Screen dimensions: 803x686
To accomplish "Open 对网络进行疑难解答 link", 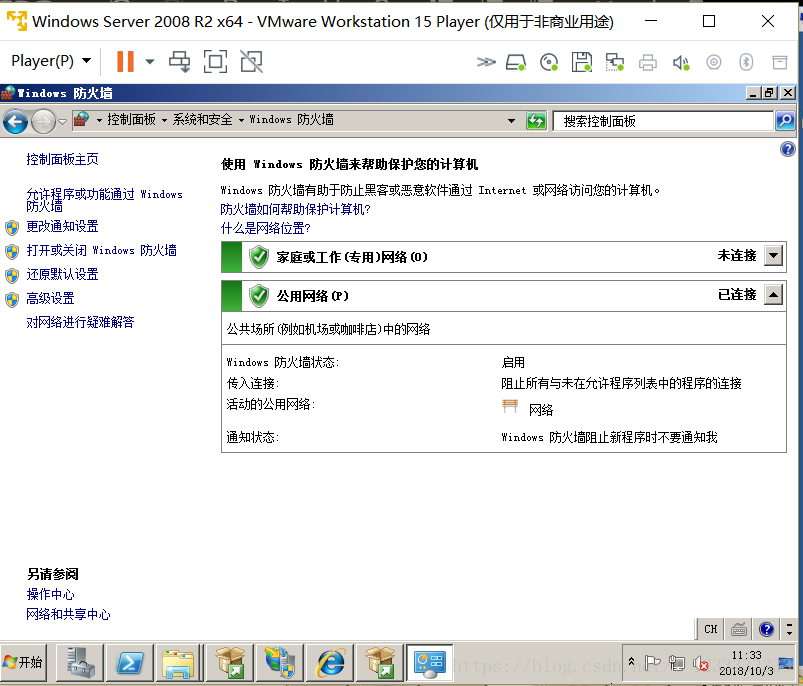I will 80,322.
